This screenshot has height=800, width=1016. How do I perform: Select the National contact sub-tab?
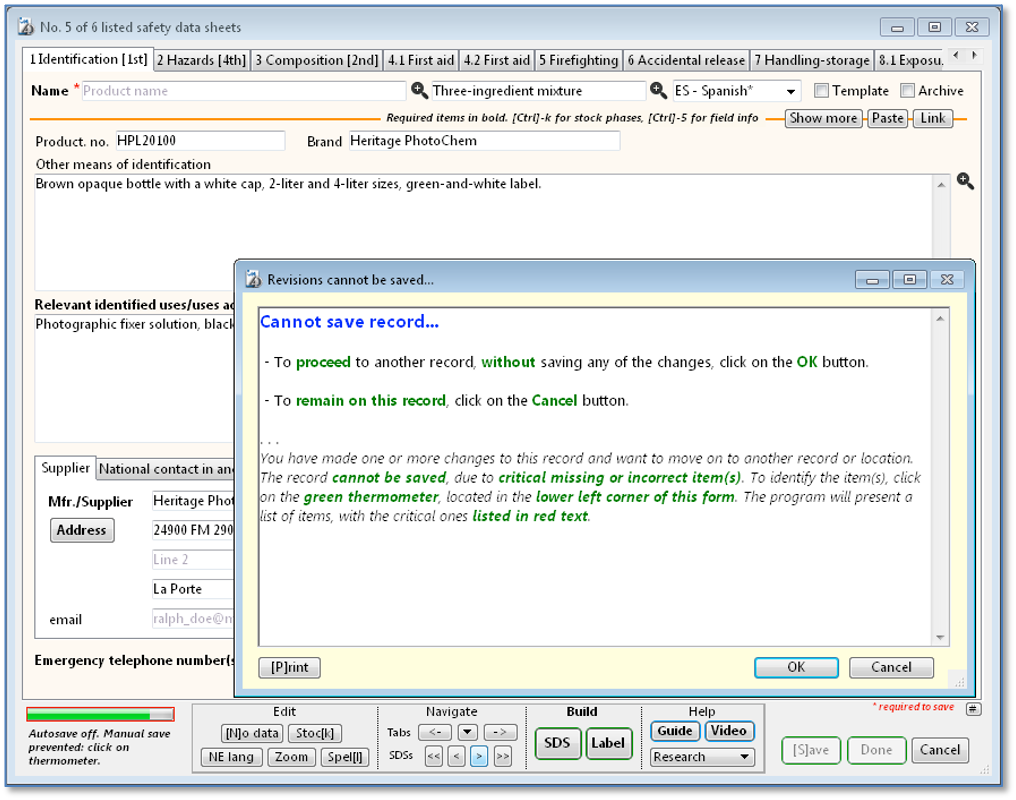(166, 469)
